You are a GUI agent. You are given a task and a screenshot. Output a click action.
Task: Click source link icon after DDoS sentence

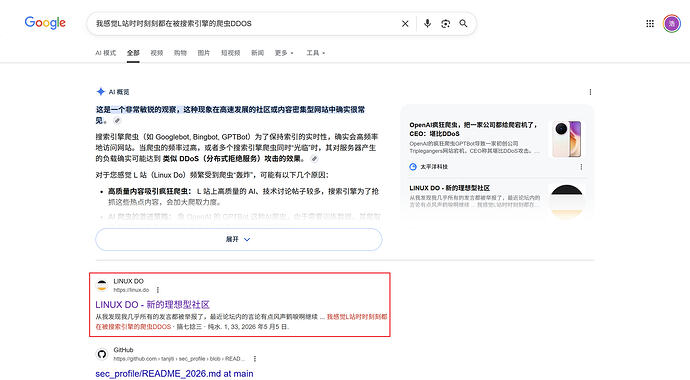(314, 159)
